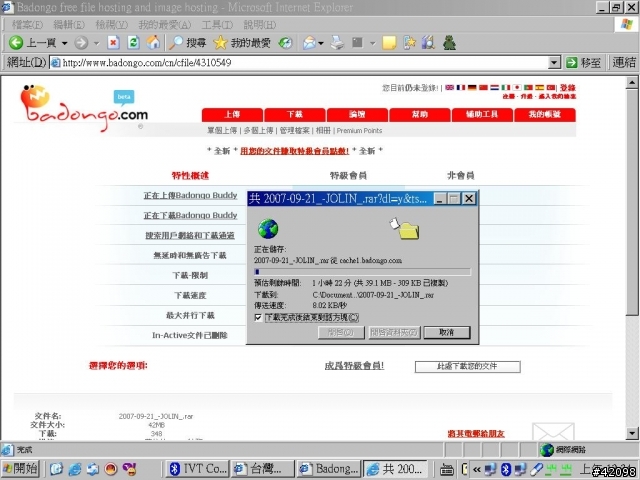This screenshot has width=640, height=480.
Task: Switch language via the German flag
Action: pos(472,87)
